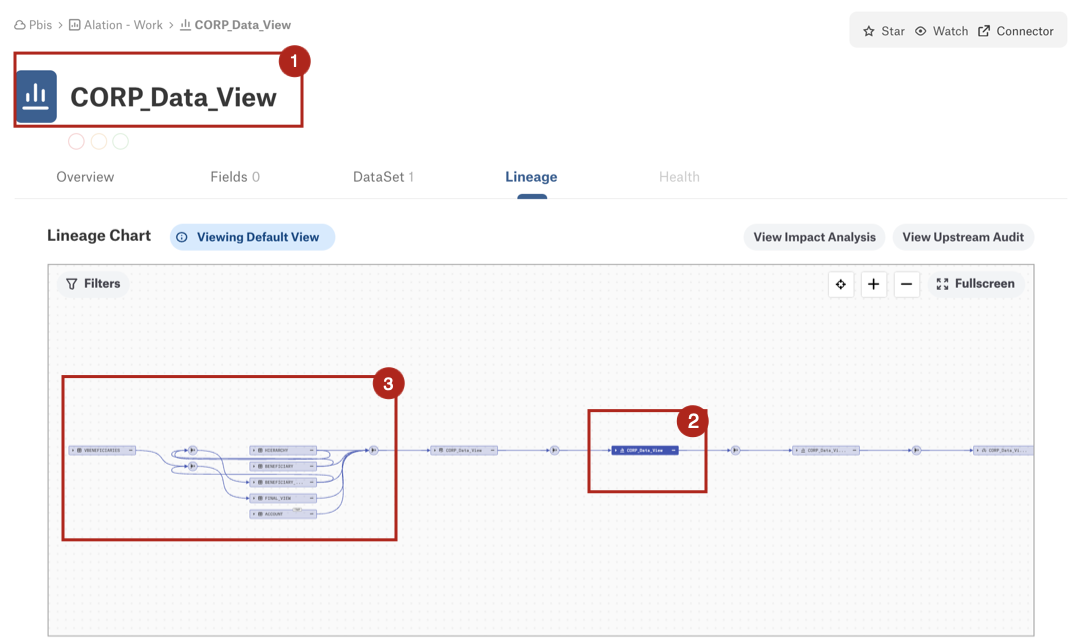The height and width of the screenshot is (644, 1080).
Task: Go to Pbis in the breadcrumb
Action: point(41,25)
